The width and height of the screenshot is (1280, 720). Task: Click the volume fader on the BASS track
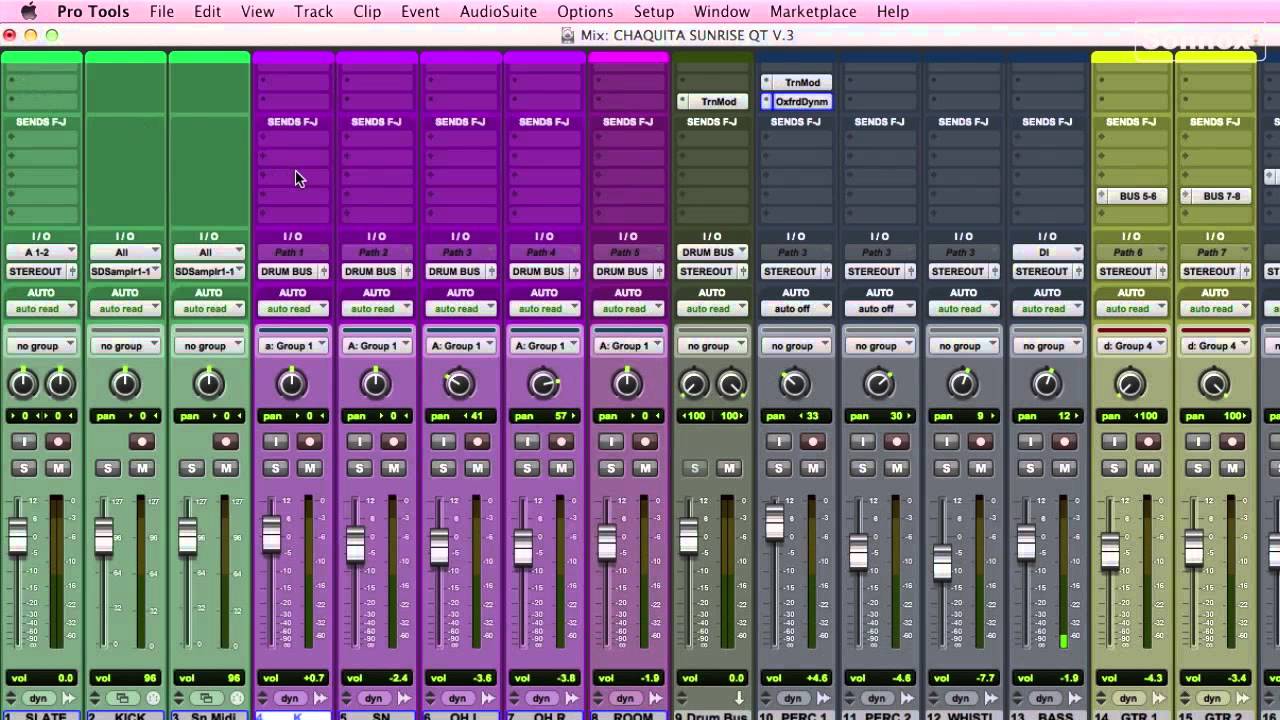coord(1026,542)
